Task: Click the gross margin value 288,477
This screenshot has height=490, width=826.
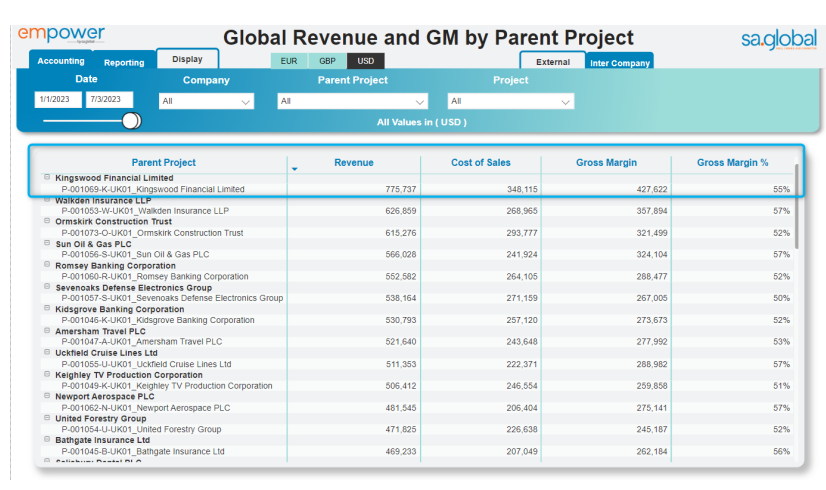Action: tap(652, 277)
